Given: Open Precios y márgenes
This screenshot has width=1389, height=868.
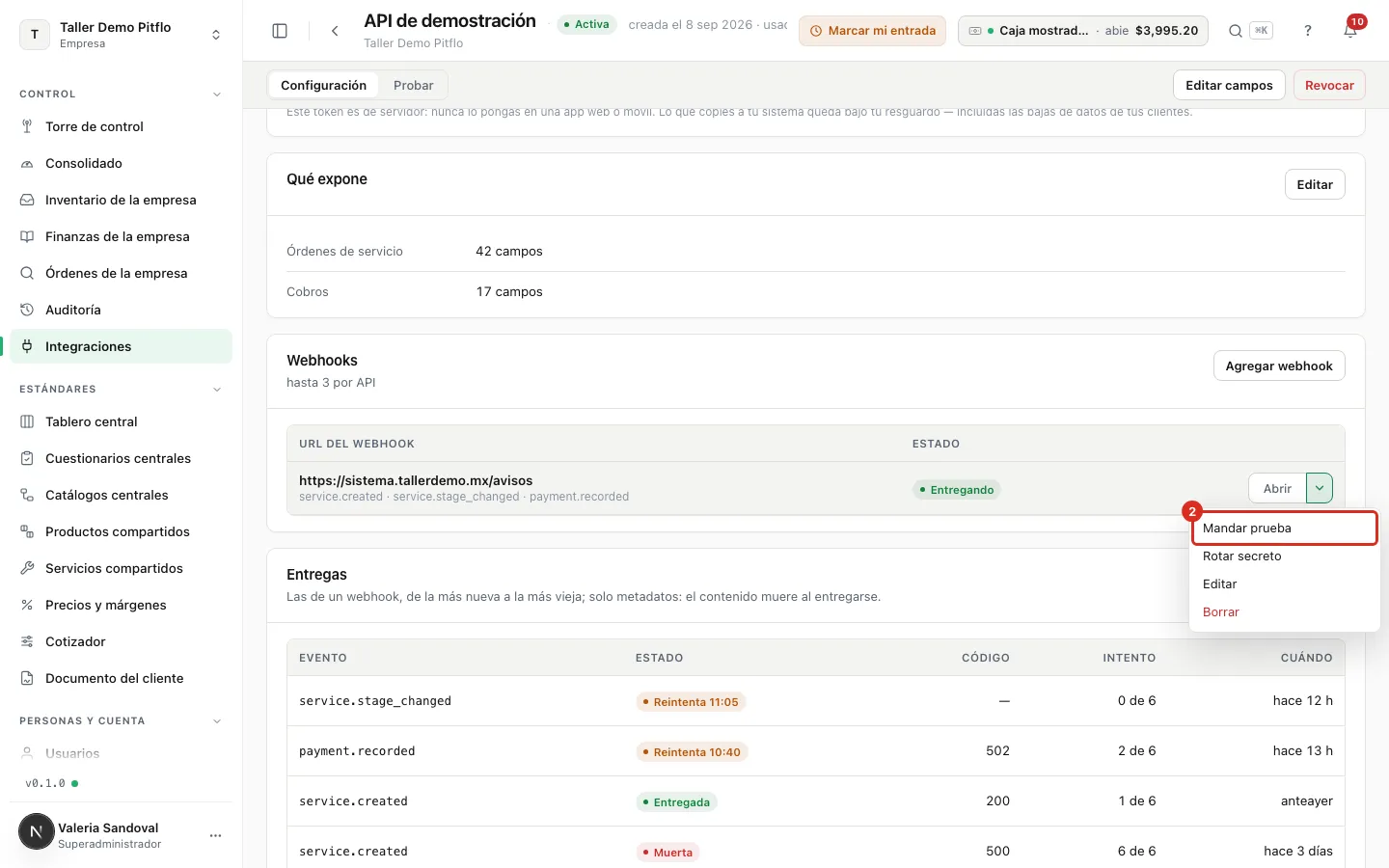Looking at the screenshot, I should pos(122,605).
